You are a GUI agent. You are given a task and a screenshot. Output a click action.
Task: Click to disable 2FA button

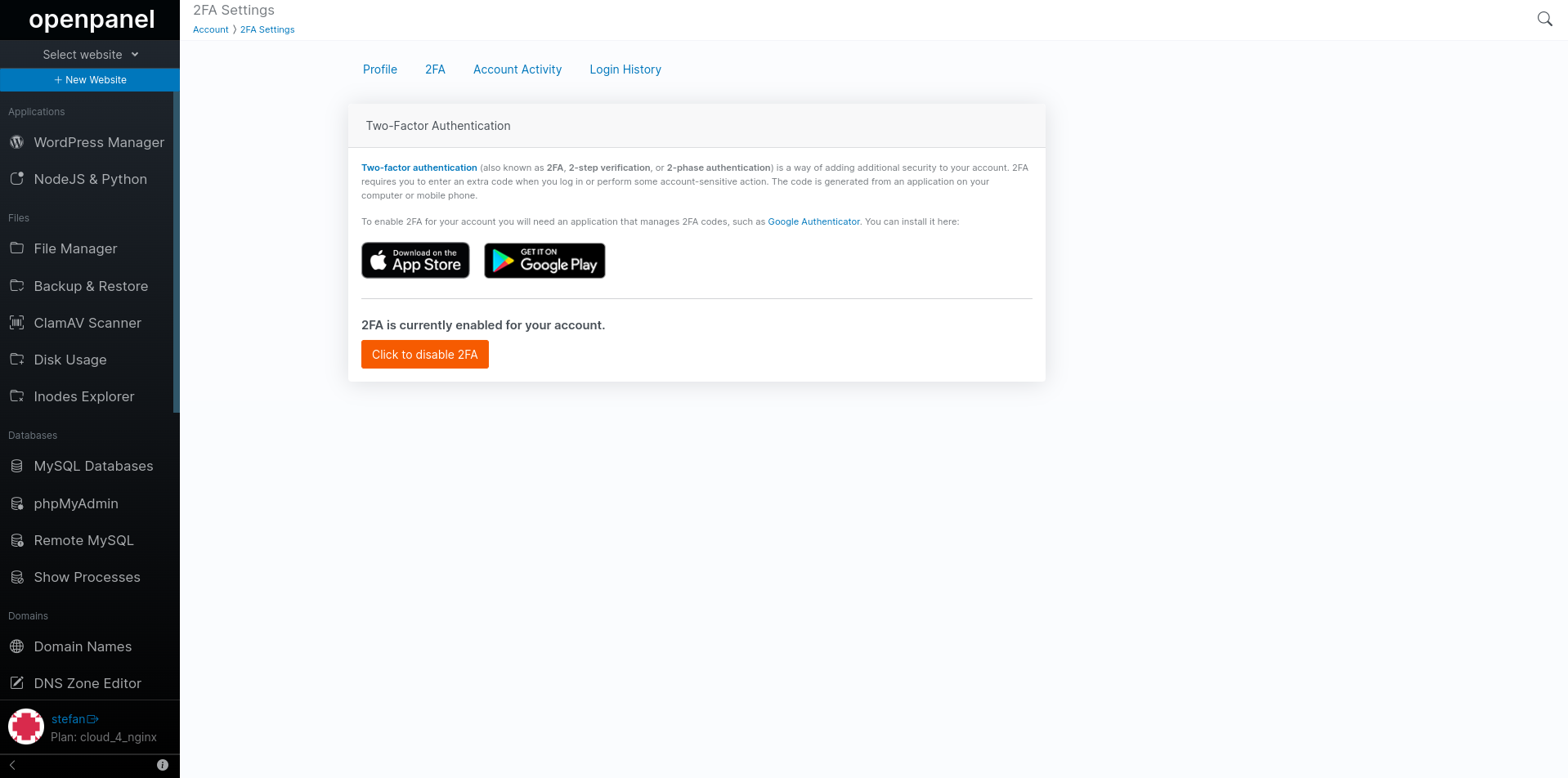click(x=425, y=355)
